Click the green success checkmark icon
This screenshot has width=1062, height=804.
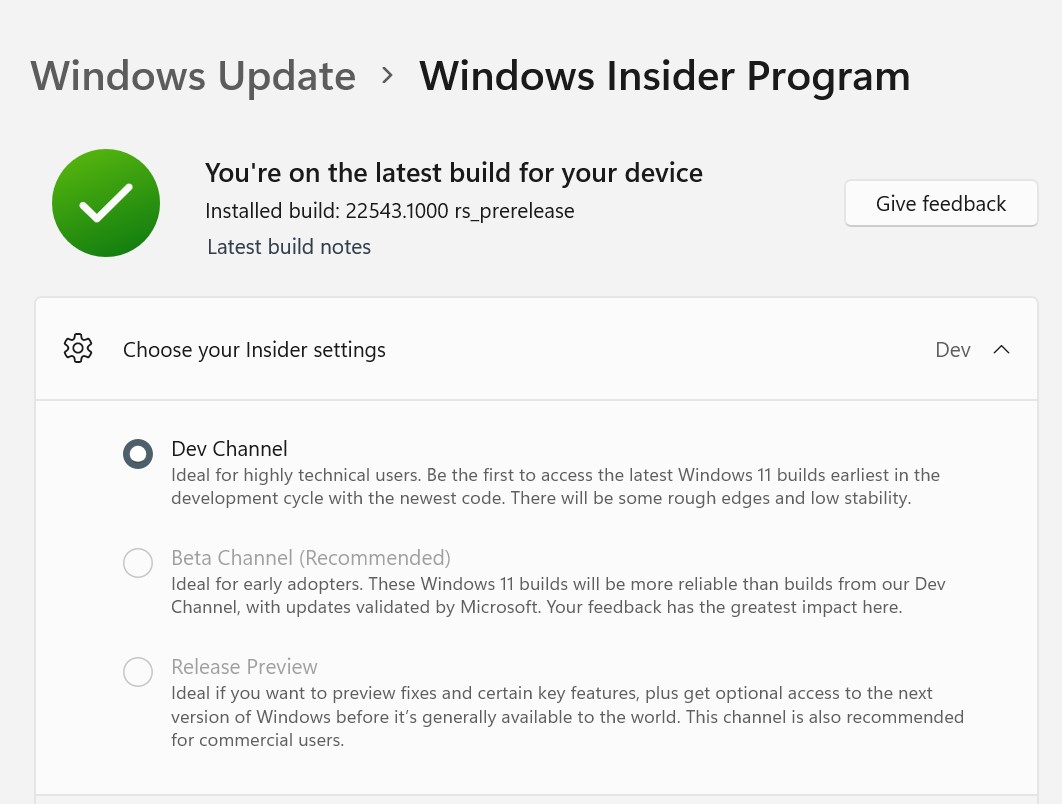click(105, 202)
